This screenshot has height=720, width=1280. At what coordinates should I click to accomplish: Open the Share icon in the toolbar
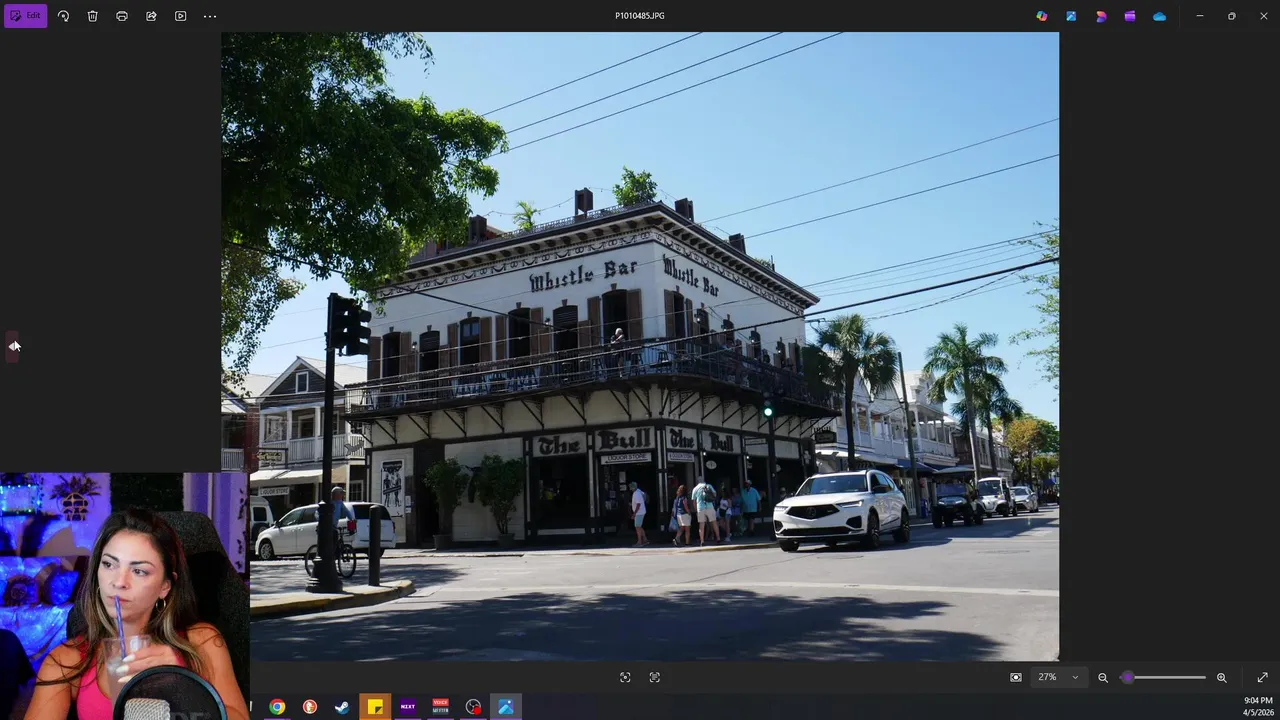pyautogui.click(x=151, y=16)
